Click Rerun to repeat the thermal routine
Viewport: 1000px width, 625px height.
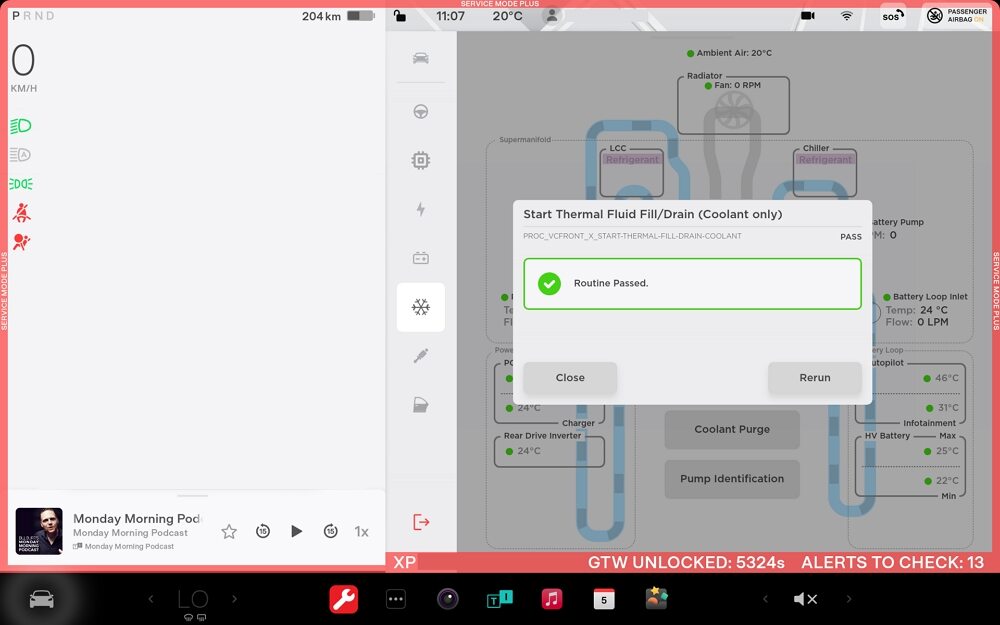click(x=814, y=378)
